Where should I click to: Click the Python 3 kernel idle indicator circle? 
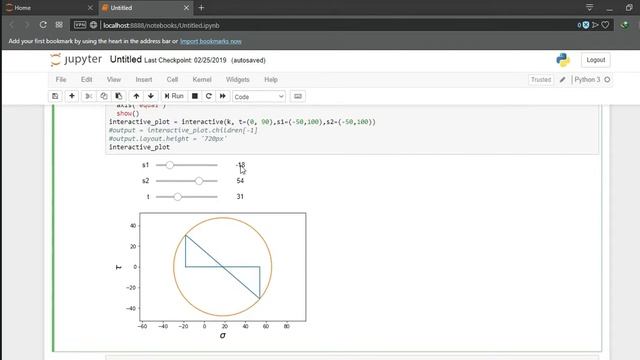click(607, 80)
